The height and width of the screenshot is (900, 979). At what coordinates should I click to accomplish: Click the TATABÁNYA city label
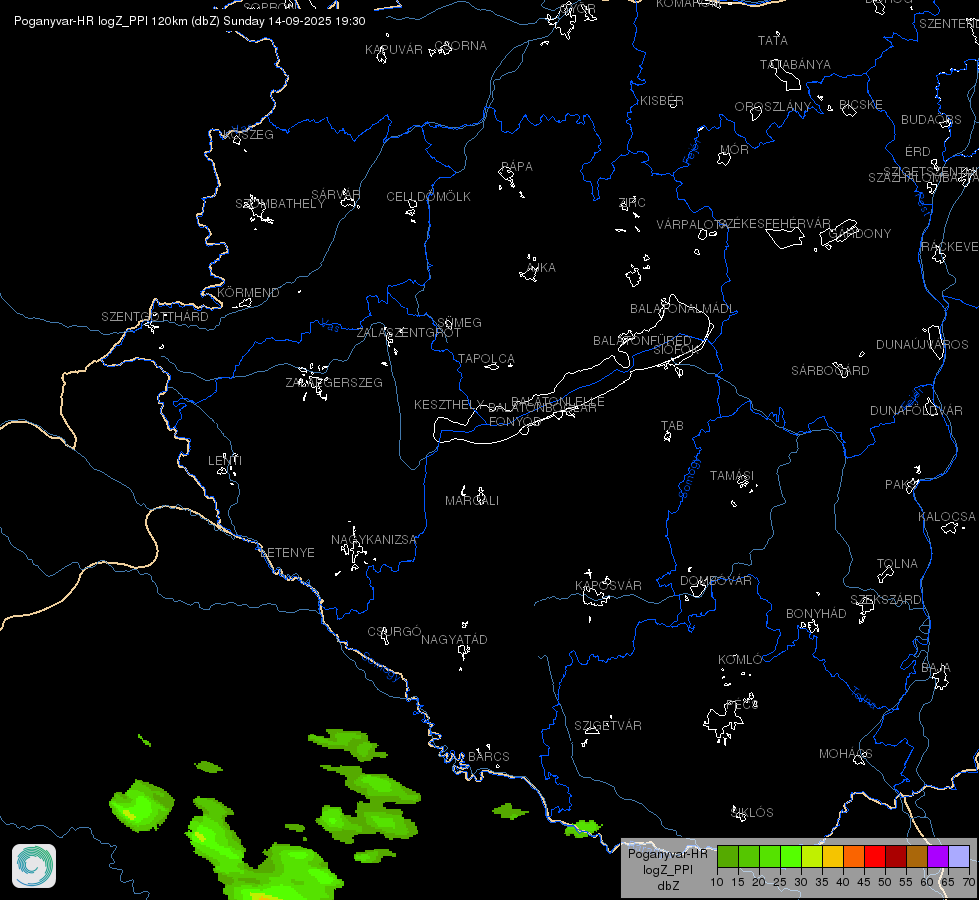(x=795, y=65)
